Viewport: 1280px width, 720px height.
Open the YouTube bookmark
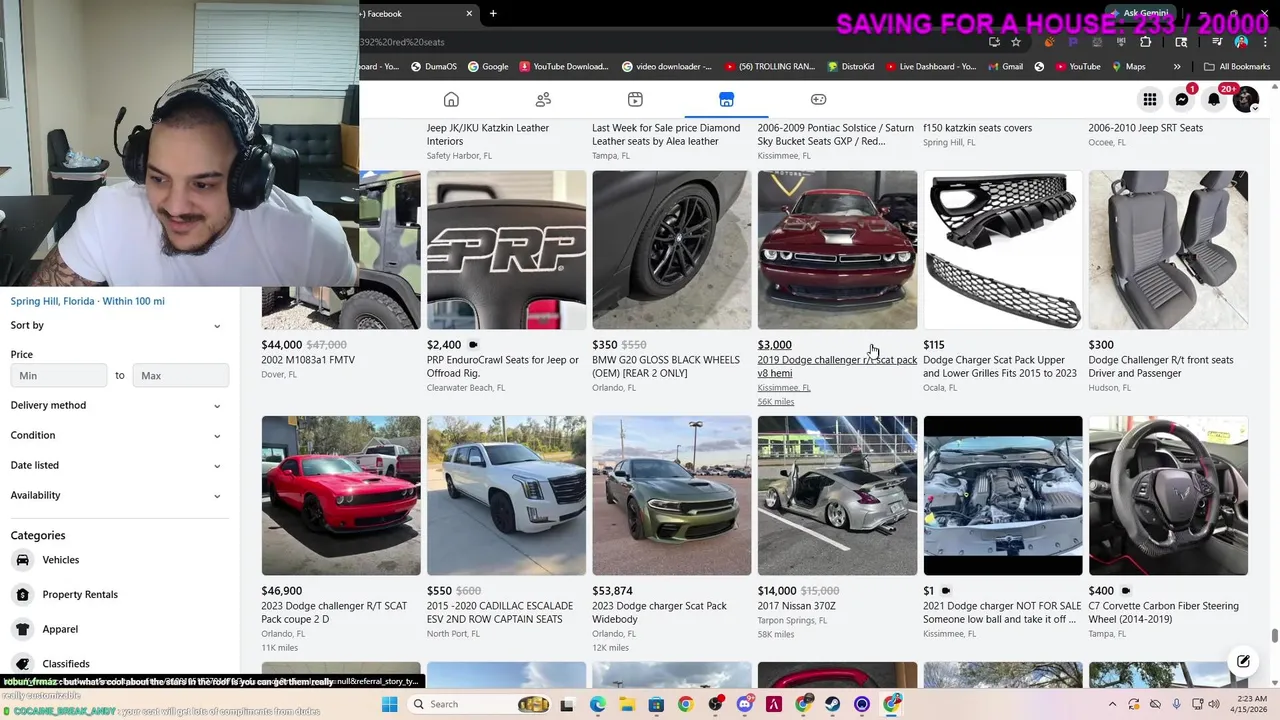point(1077,67)
